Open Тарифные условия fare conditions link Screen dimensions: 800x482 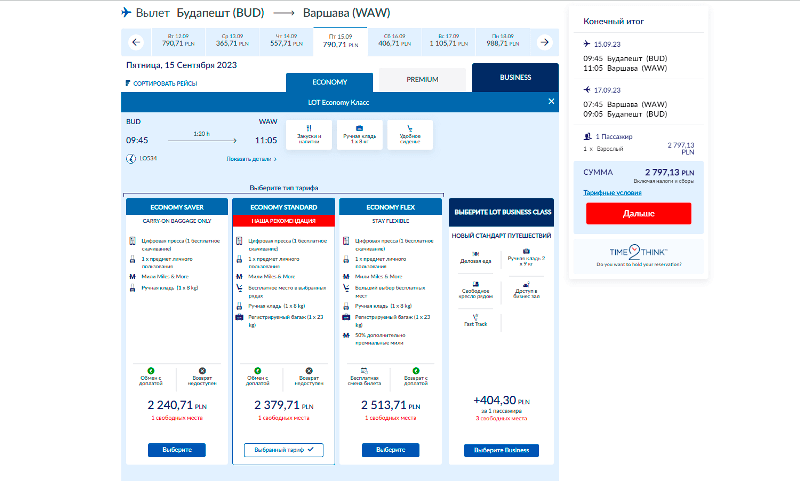point(612,193)
